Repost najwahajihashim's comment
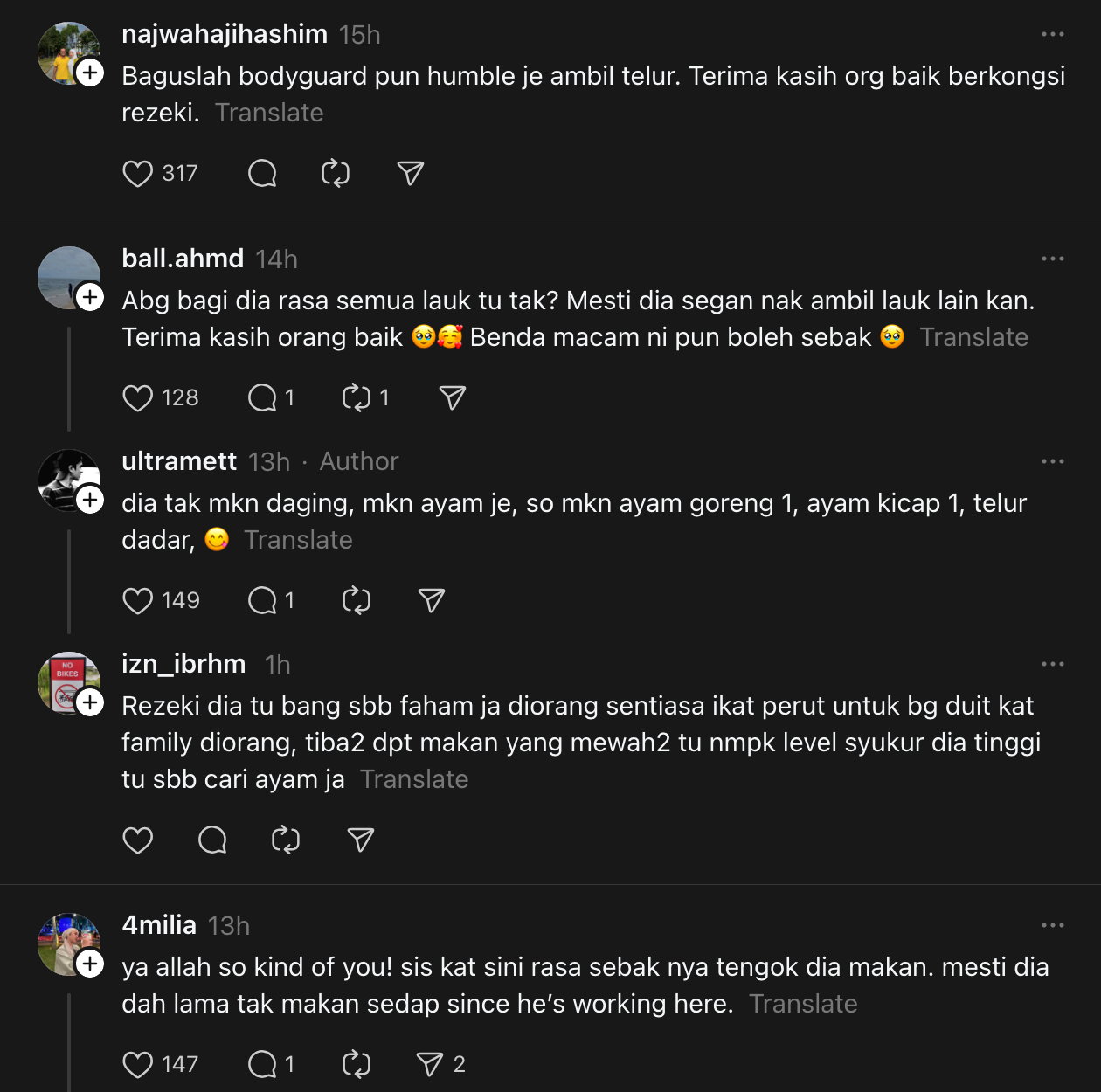The image size is (1101, 1092). pyautogui.click(x=336, y=174)
